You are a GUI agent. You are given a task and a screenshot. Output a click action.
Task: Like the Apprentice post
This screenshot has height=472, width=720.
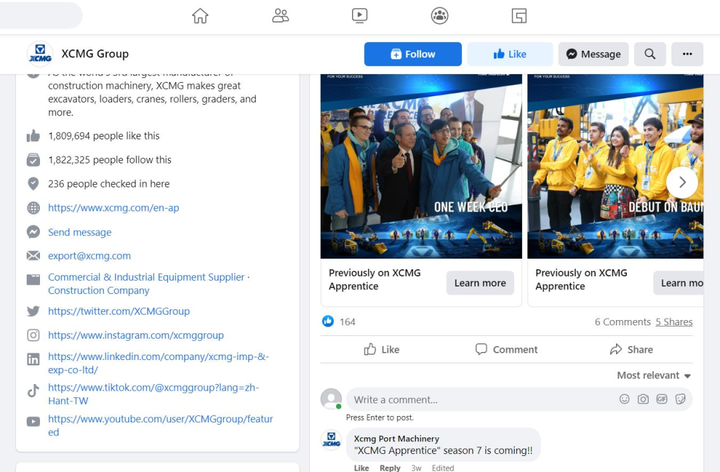382,349
